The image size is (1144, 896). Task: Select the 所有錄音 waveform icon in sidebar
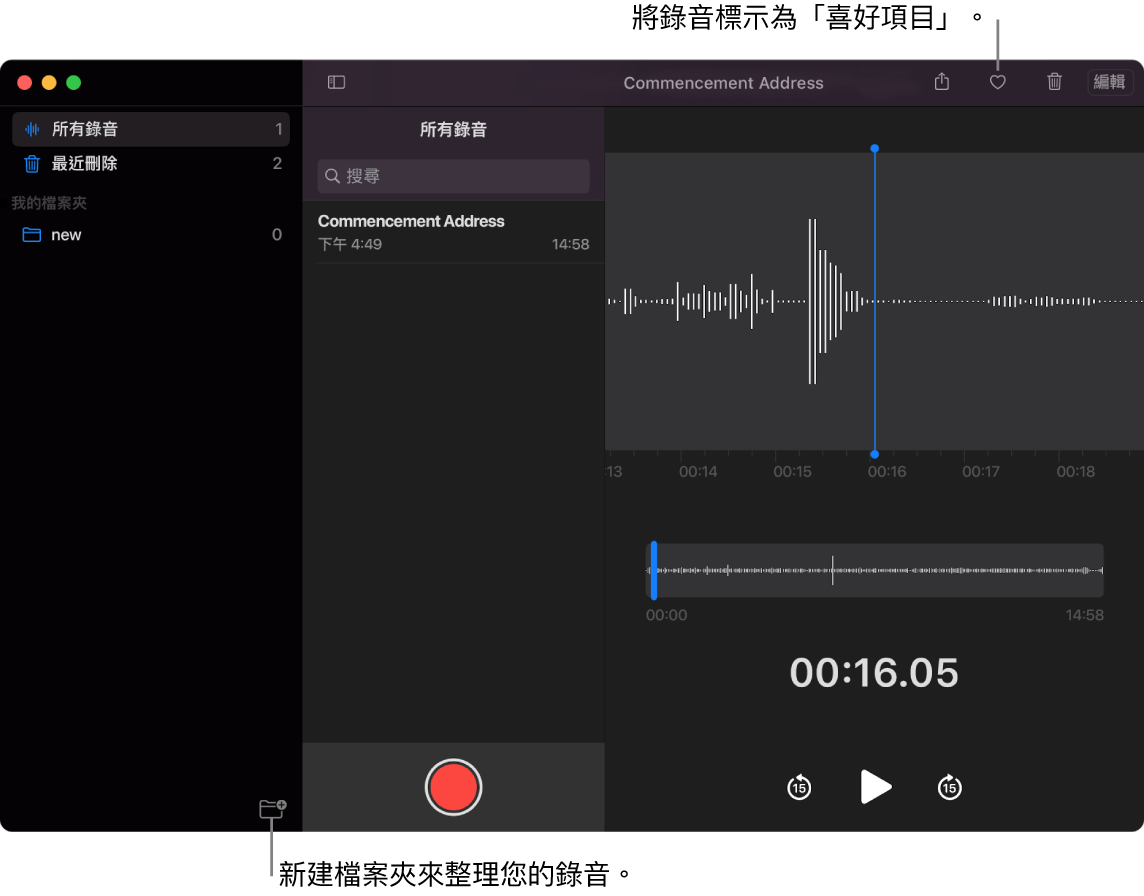[x=31, y=129]
